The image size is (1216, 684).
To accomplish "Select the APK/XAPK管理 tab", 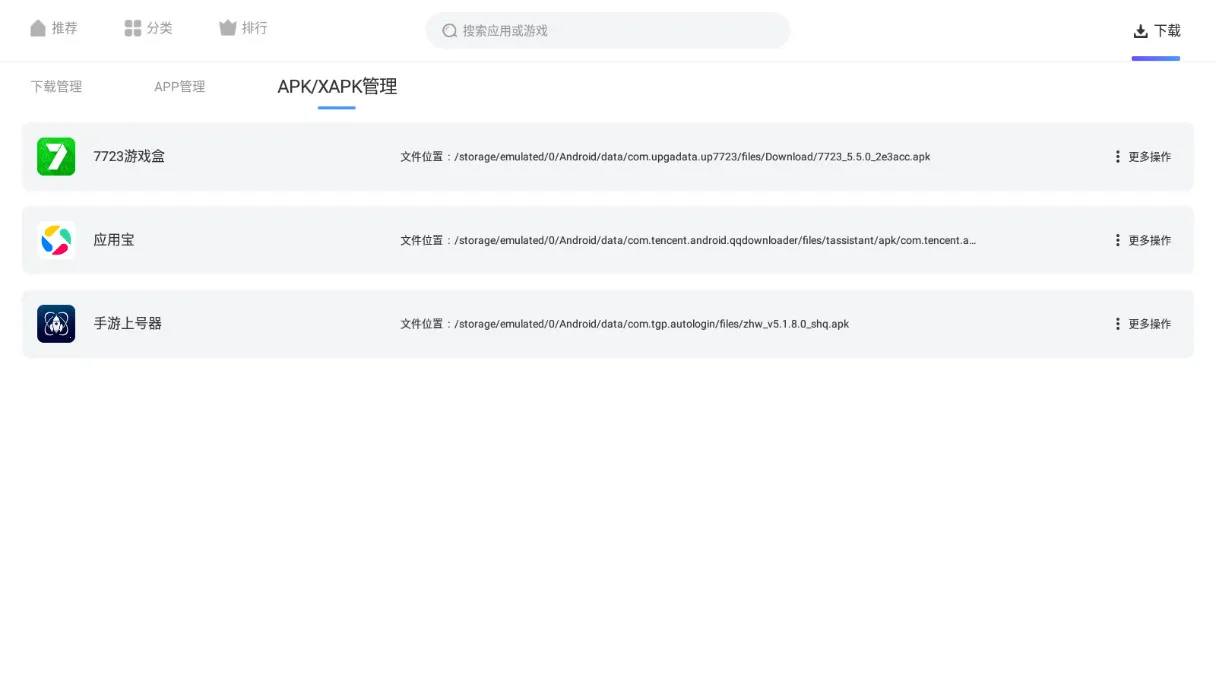I will coord(336,87).
